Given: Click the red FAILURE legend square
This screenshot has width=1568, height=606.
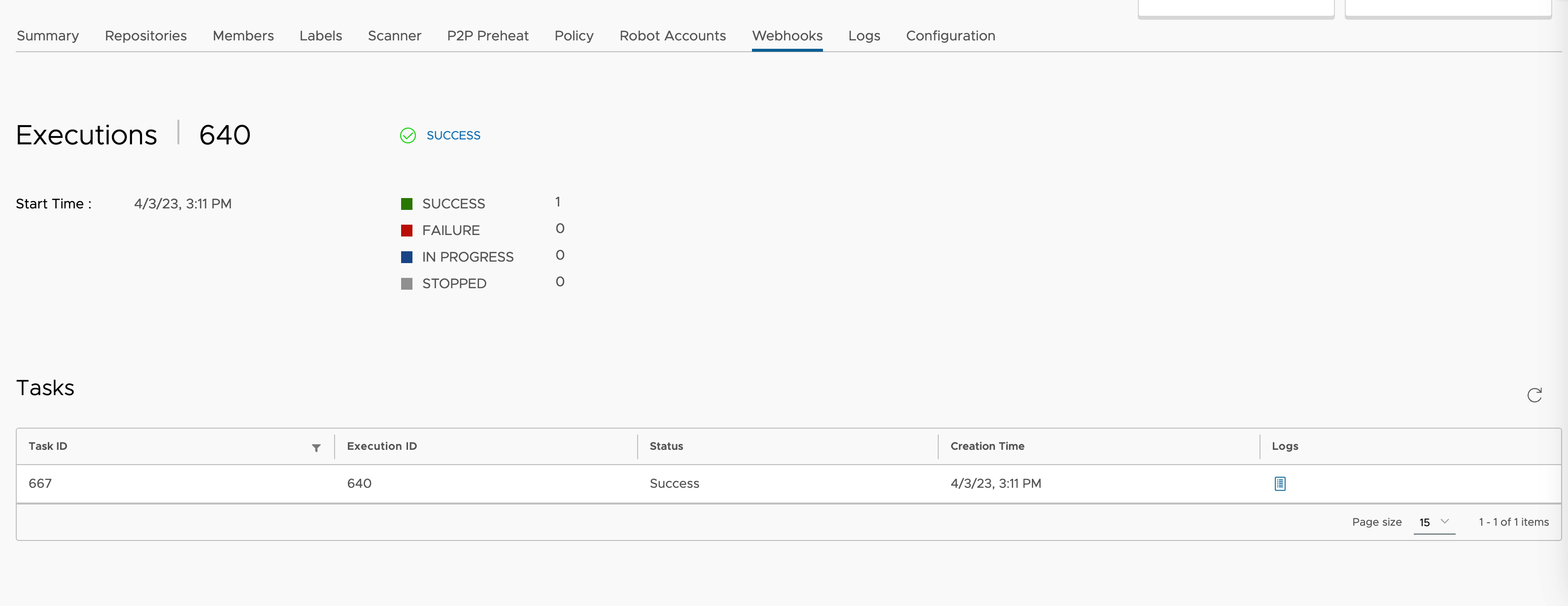Looking at the screenshot, I should coord(407,230).
